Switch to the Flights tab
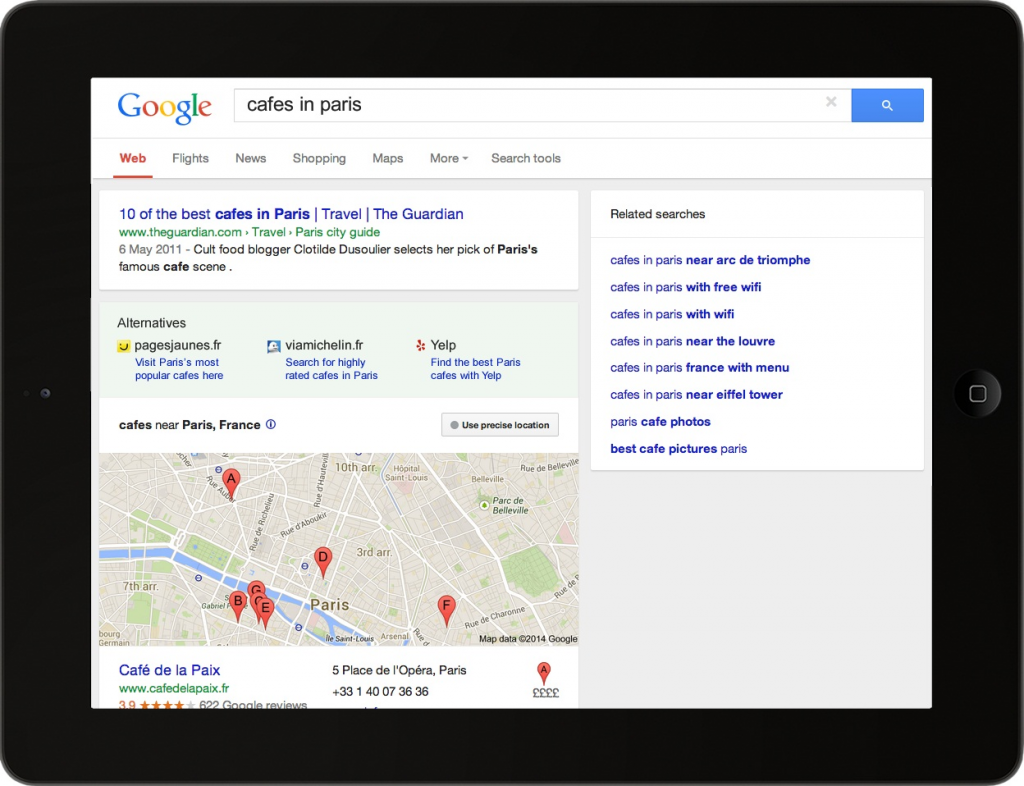The height and width of the screenshot is (786, 1024). click(190, 158)
